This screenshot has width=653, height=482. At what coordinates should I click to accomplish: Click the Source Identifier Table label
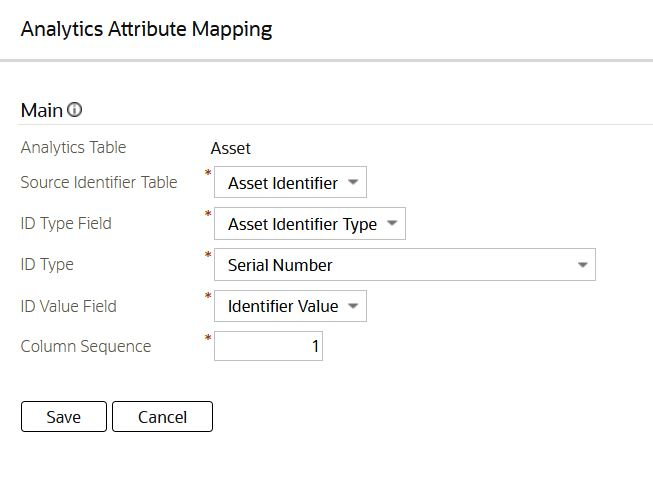(99, 183)
